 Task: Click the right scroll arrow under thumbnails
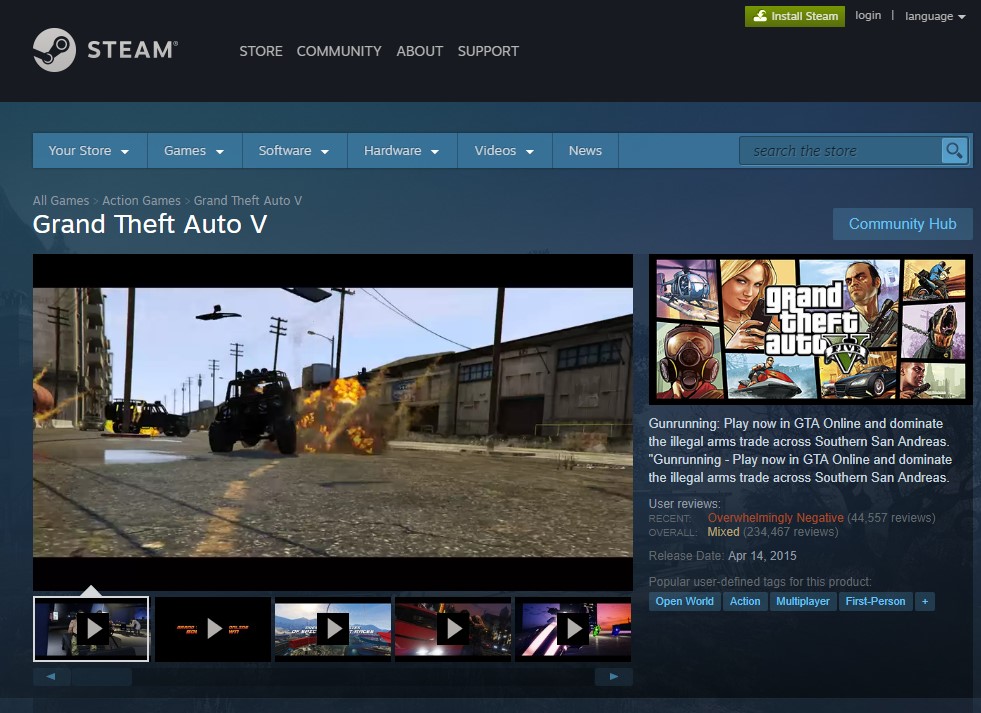pos(614,676)
